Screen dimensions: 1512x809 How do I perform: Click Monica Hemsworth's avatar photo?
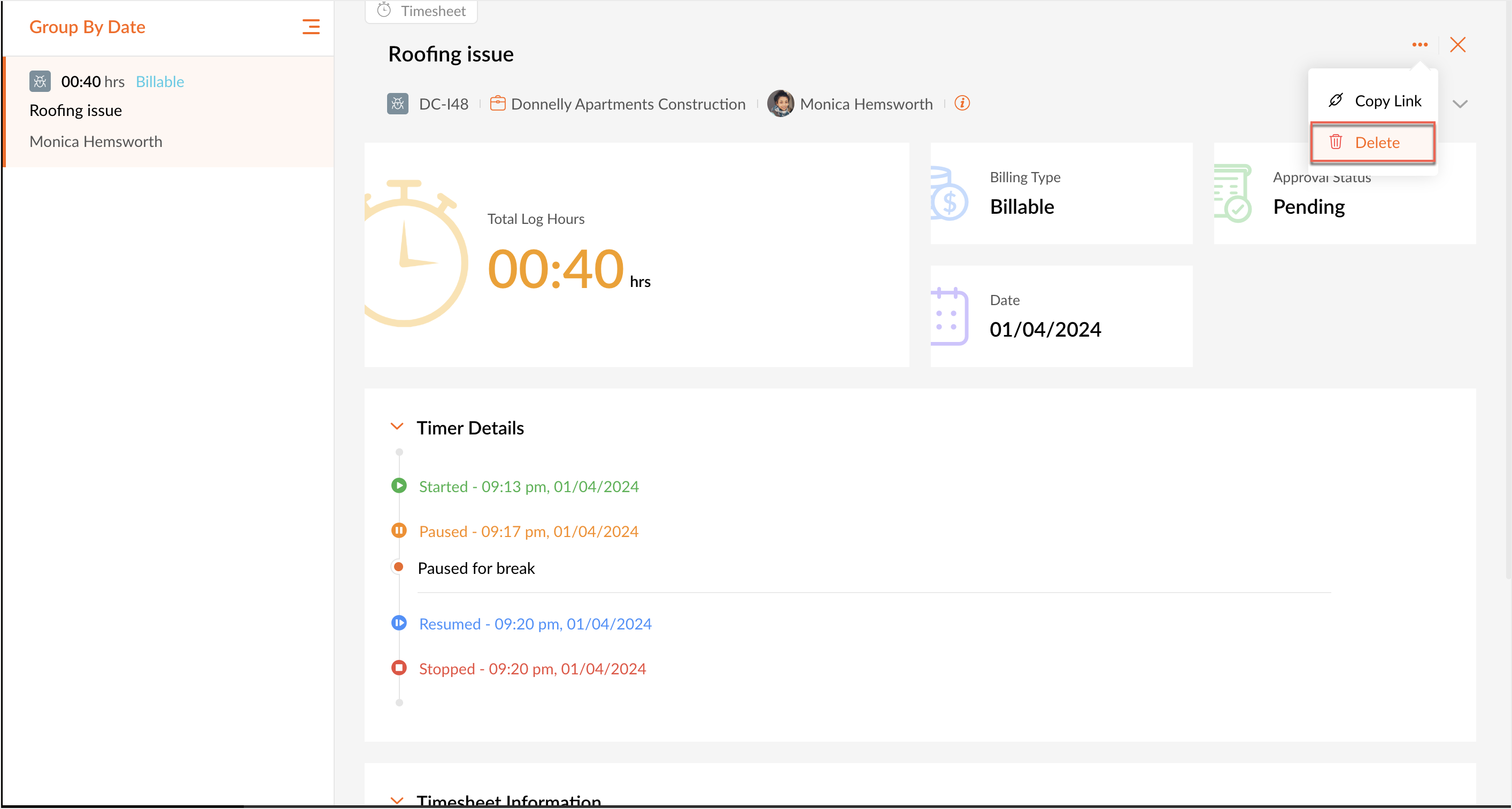[x=780, y=103]
